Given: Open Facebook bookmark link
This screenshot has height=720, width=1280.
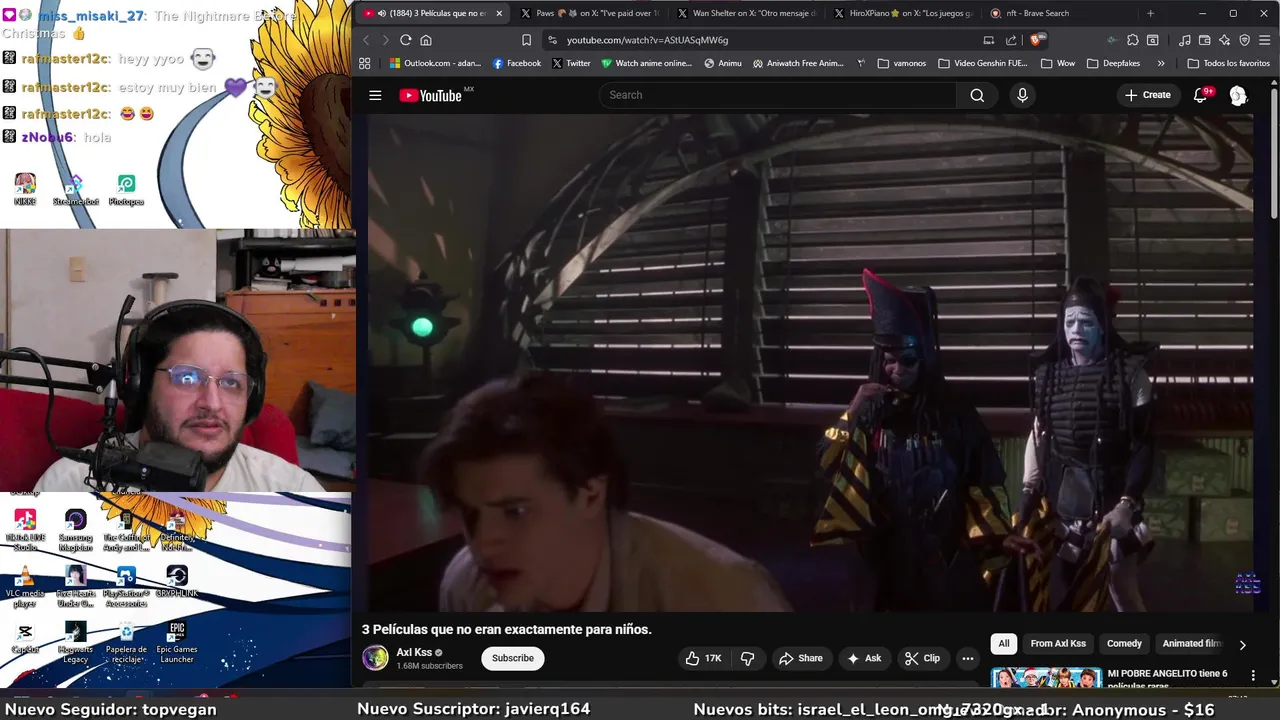Looking at the screenshot, I should (x=516, y=63).
